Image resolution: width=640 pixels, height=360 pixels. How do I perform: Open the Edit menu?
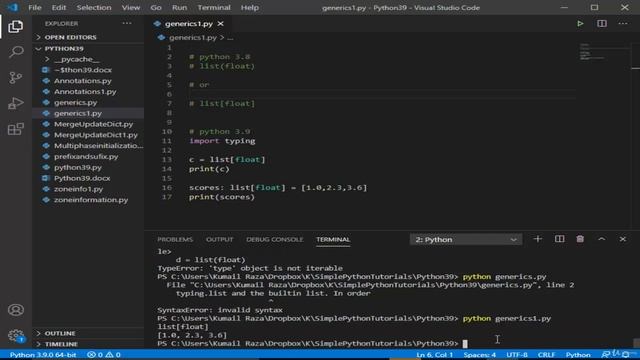[x=59, y=7]
